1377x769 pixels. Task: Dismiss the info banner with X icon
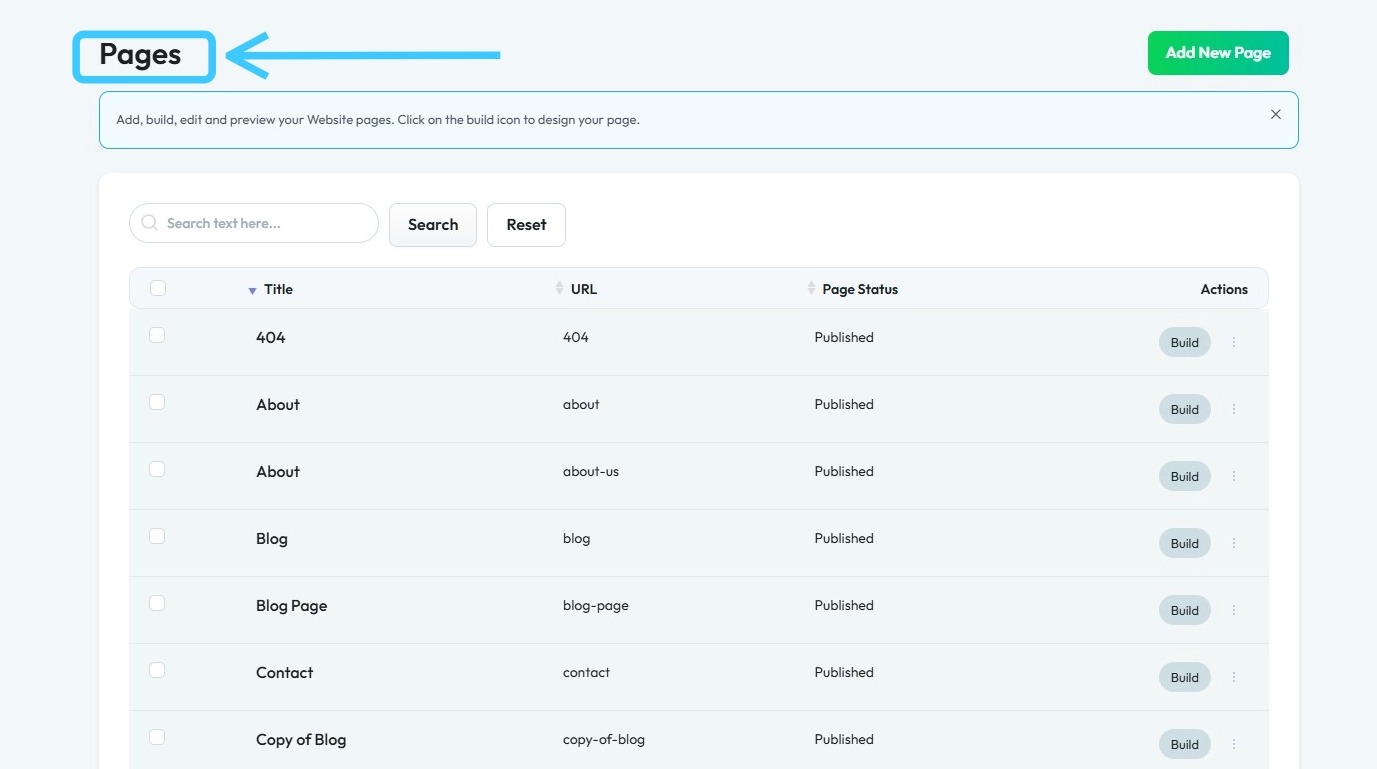[1275, 115]
